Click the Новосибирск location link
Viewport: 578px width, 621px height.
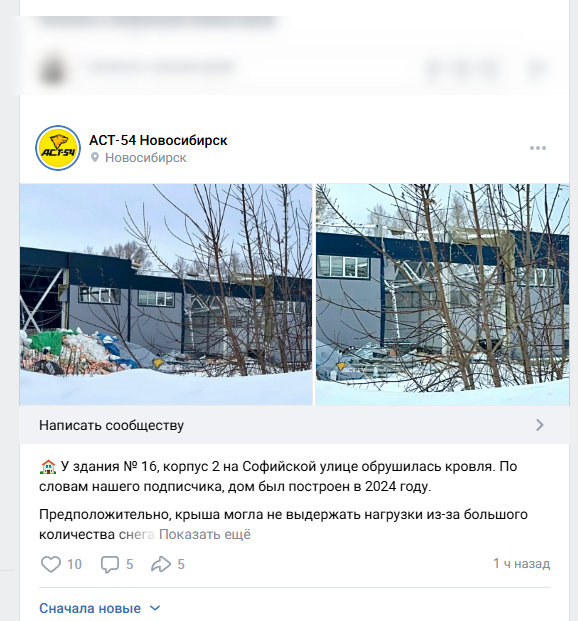click(x=145, y=158)
